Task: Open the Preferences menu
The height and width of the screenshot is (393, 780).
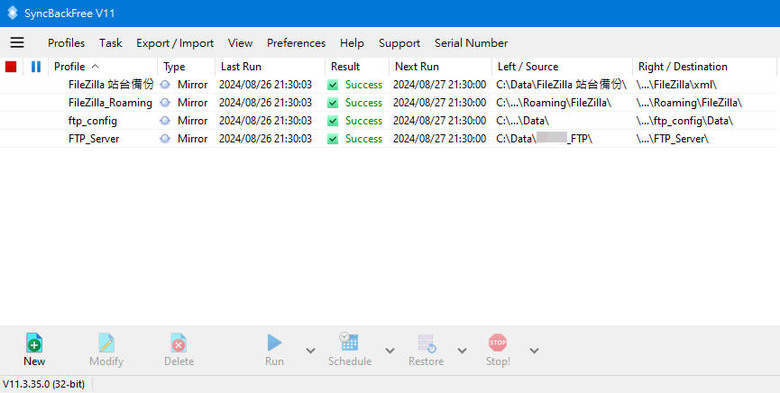Action: [x=296, y=43]
